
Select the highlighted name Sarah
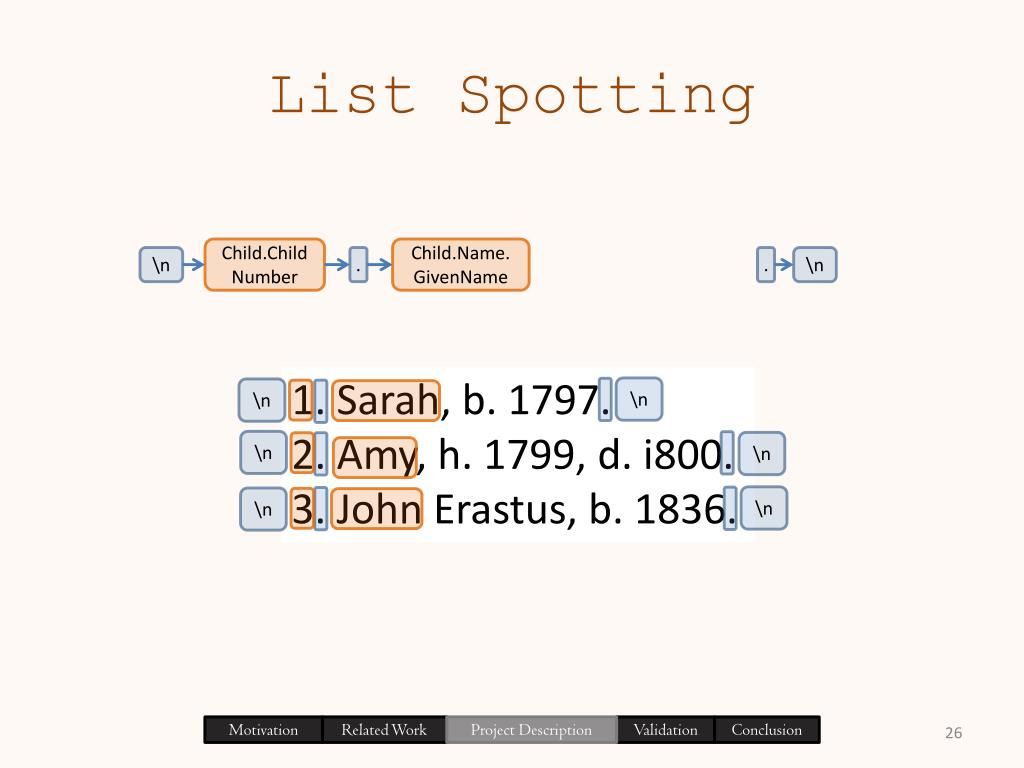pyautogui.click(x=386, y=400)
